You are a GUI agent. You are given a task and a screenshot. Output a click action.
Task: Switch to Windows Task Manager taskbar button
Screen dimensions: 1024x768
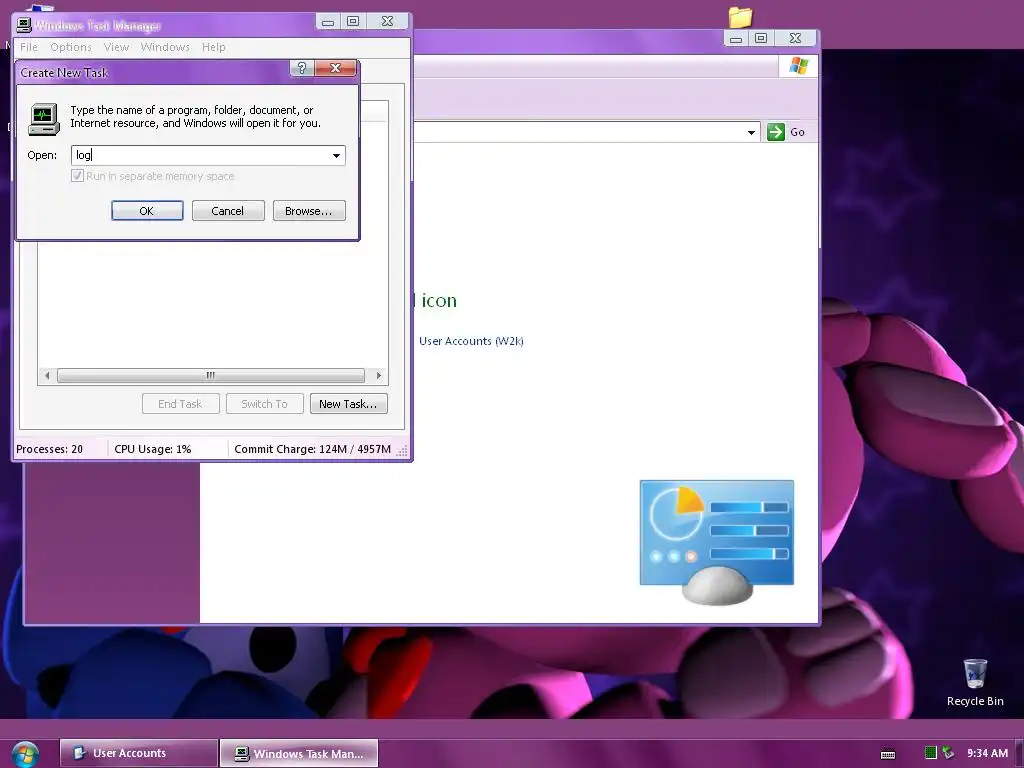(x=298, y=753)
